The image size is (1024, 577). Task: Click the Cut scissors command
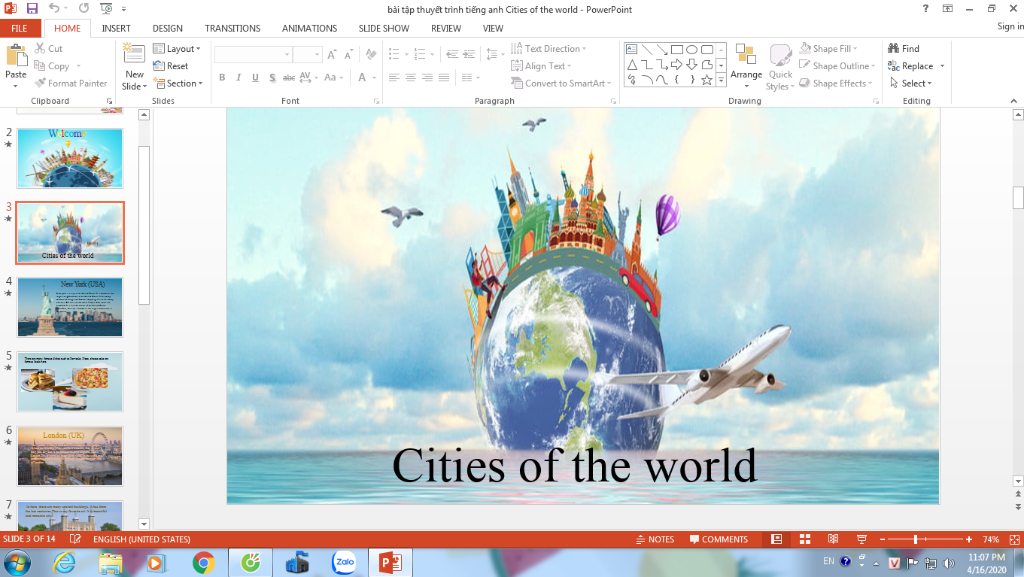pos(48,48)
